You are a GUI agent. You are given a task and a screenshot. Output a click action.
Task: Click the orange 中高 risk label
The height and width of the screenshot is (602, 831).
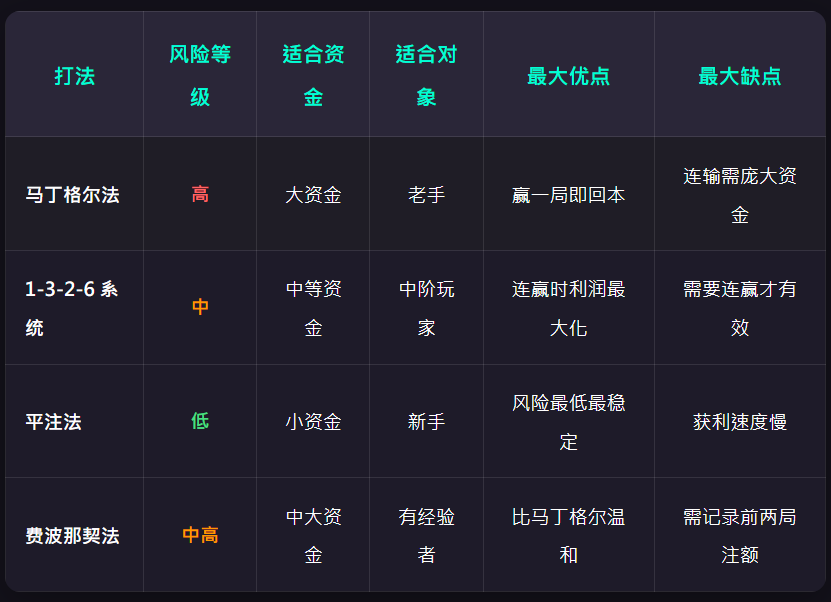pyautogui.click(x=200, y=536)
